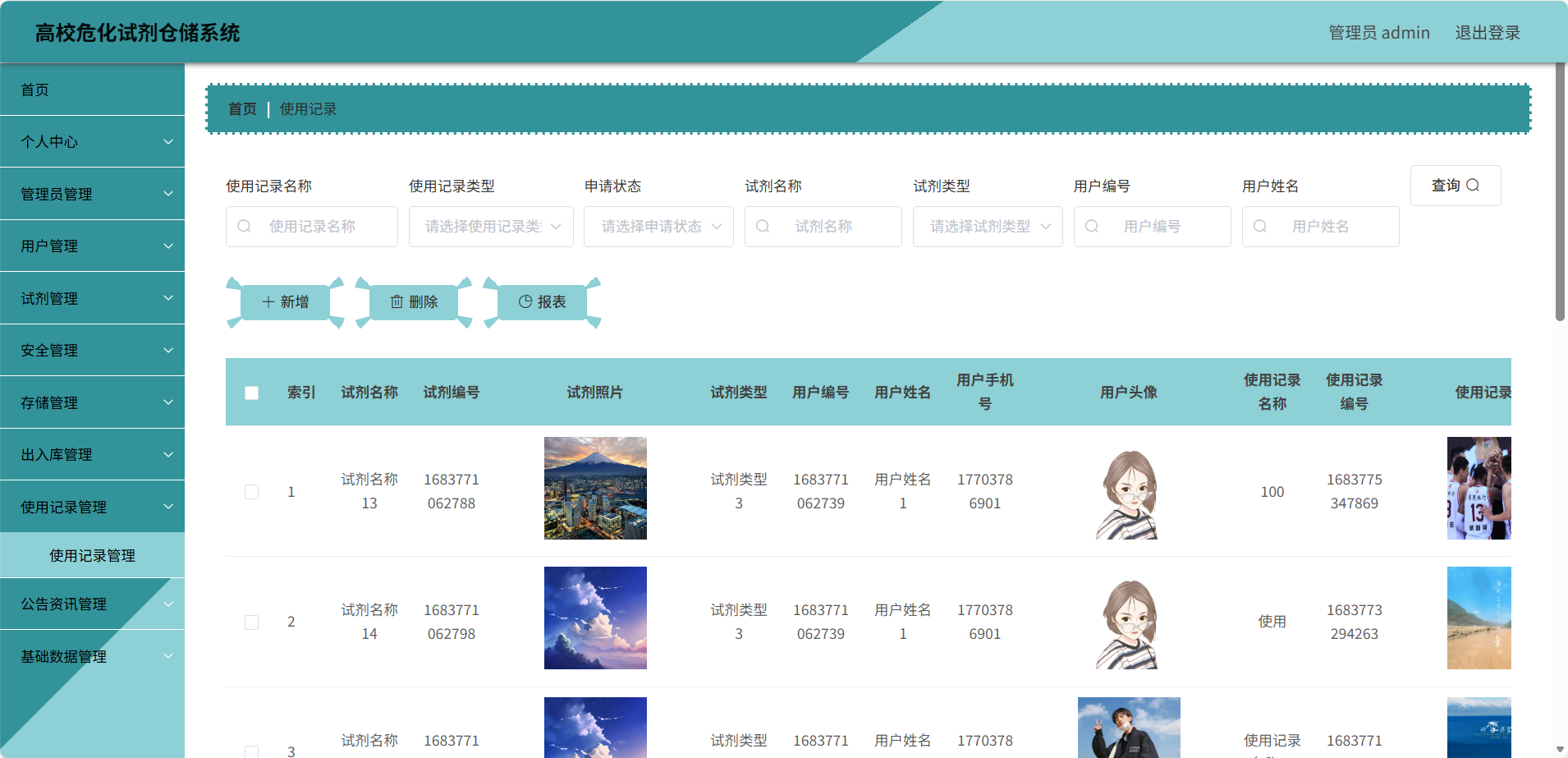This screenshot has width=1568, height=758.
Task: Click the magnifier icon in 用户姓名 field
Action: point(1260,226)
